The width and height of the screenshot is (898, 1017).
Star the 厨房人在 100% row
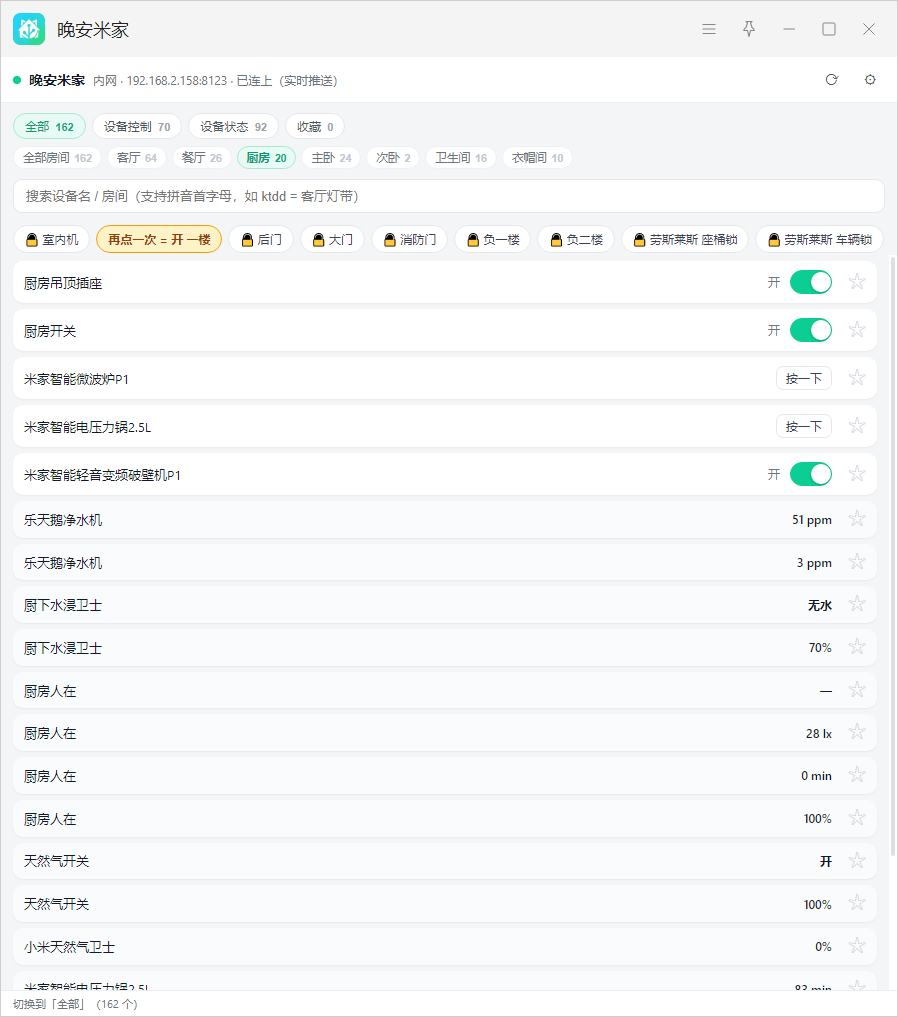pos(857,817)
